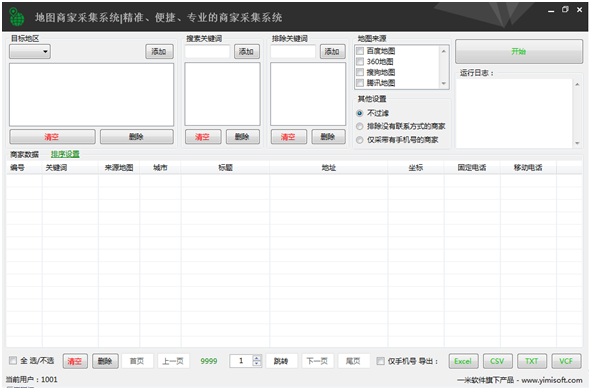Viewport: 591px width, 390px height.
Task: Click 删除 under target region list
Action: coord(136,137)
